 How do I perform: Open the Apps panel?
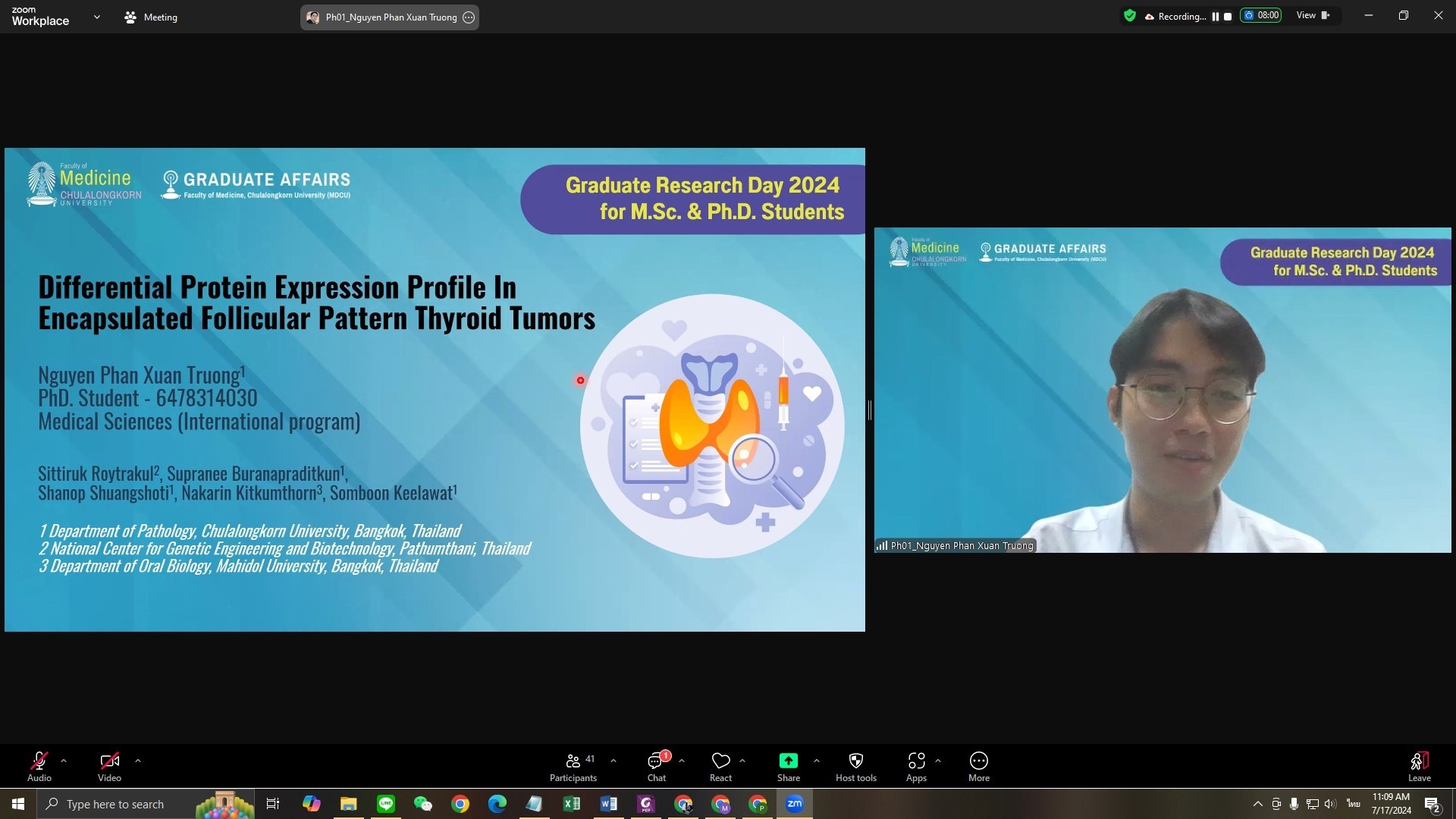916,766
